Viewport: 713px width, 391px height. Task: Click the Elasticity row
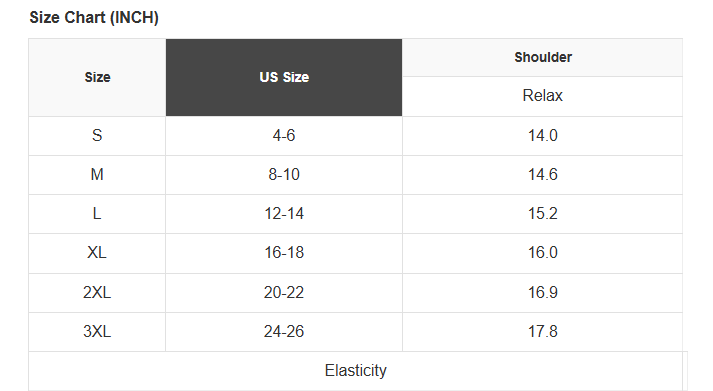(x=356, y=371)
